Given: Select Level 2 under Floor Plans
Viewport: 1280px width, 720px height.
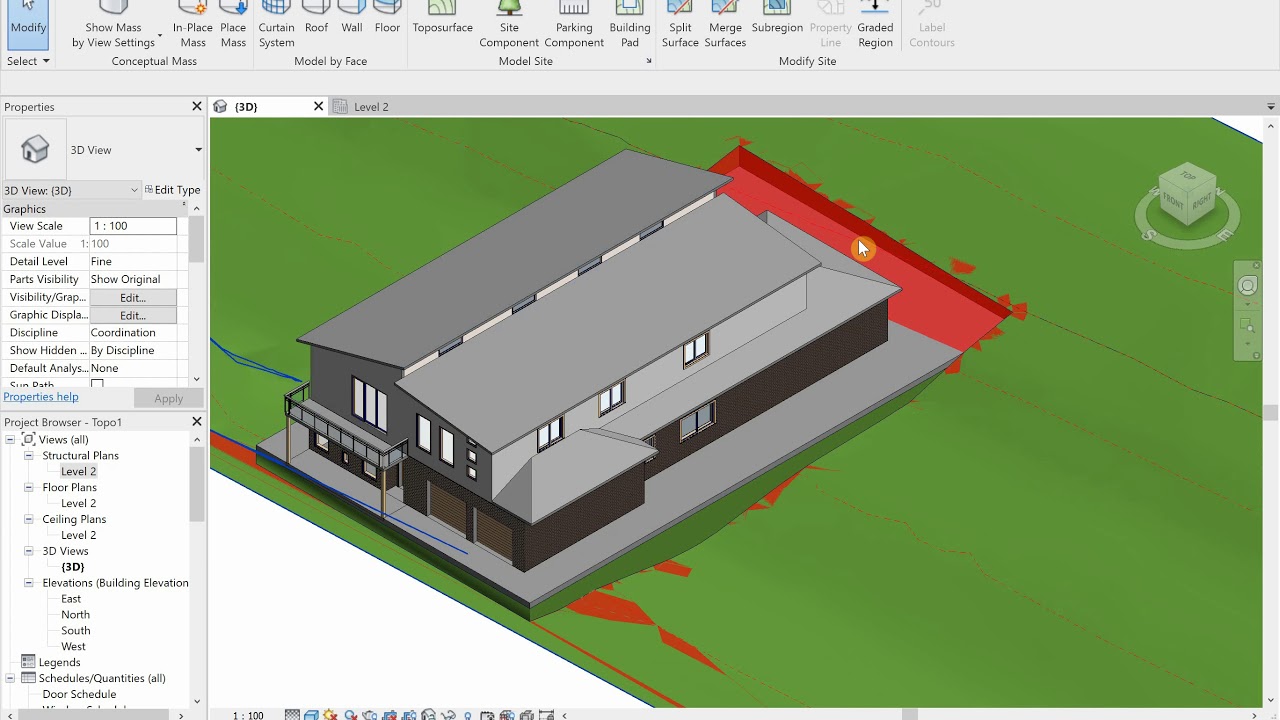Looking at the screenshot, I should (x=78, y=503).
